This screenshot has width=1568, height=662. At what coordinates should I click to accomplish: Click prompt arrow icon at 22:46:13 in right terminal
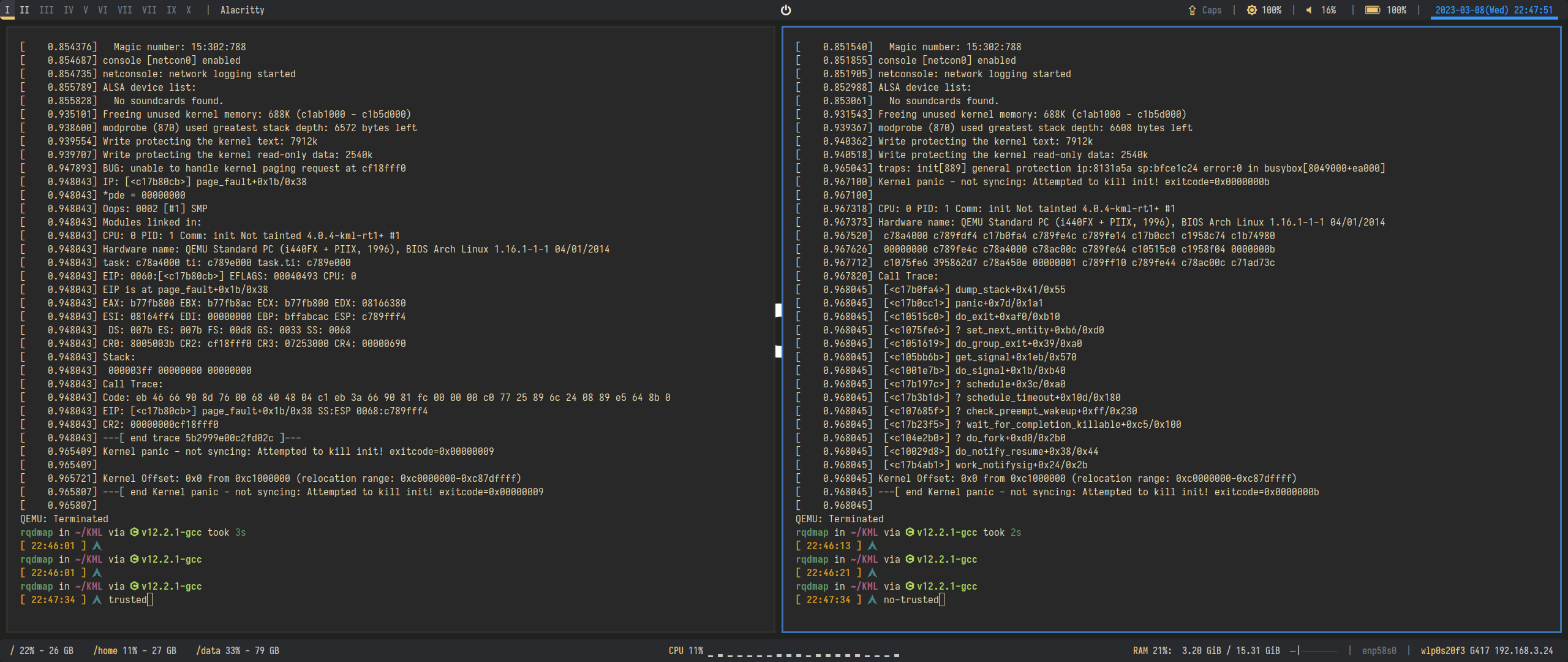[872, 546]
